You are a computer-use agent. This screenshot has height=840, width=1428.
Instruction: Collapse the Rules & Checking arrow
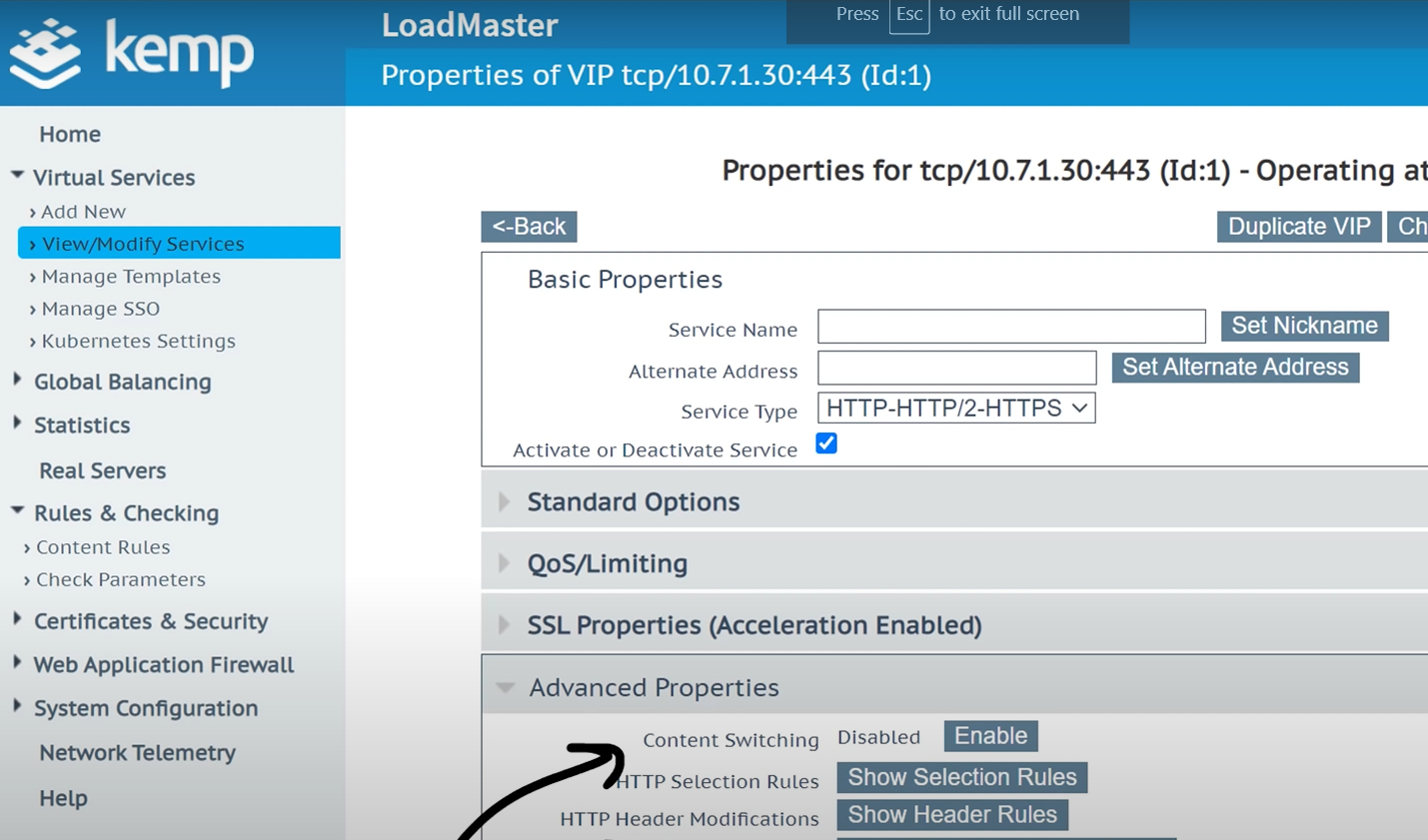point(17,511)
